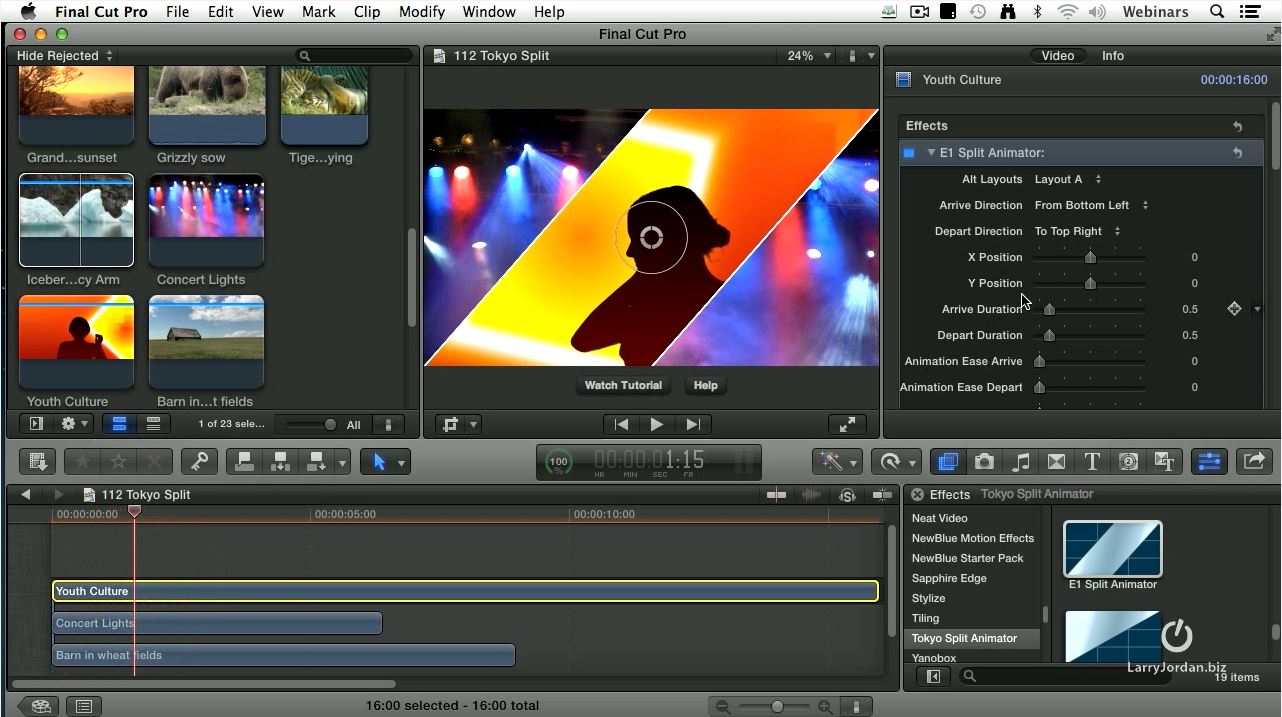1282x717 pixels.
Task: Open the Themes Browser icon
Action: click(x=1164, y=461)
